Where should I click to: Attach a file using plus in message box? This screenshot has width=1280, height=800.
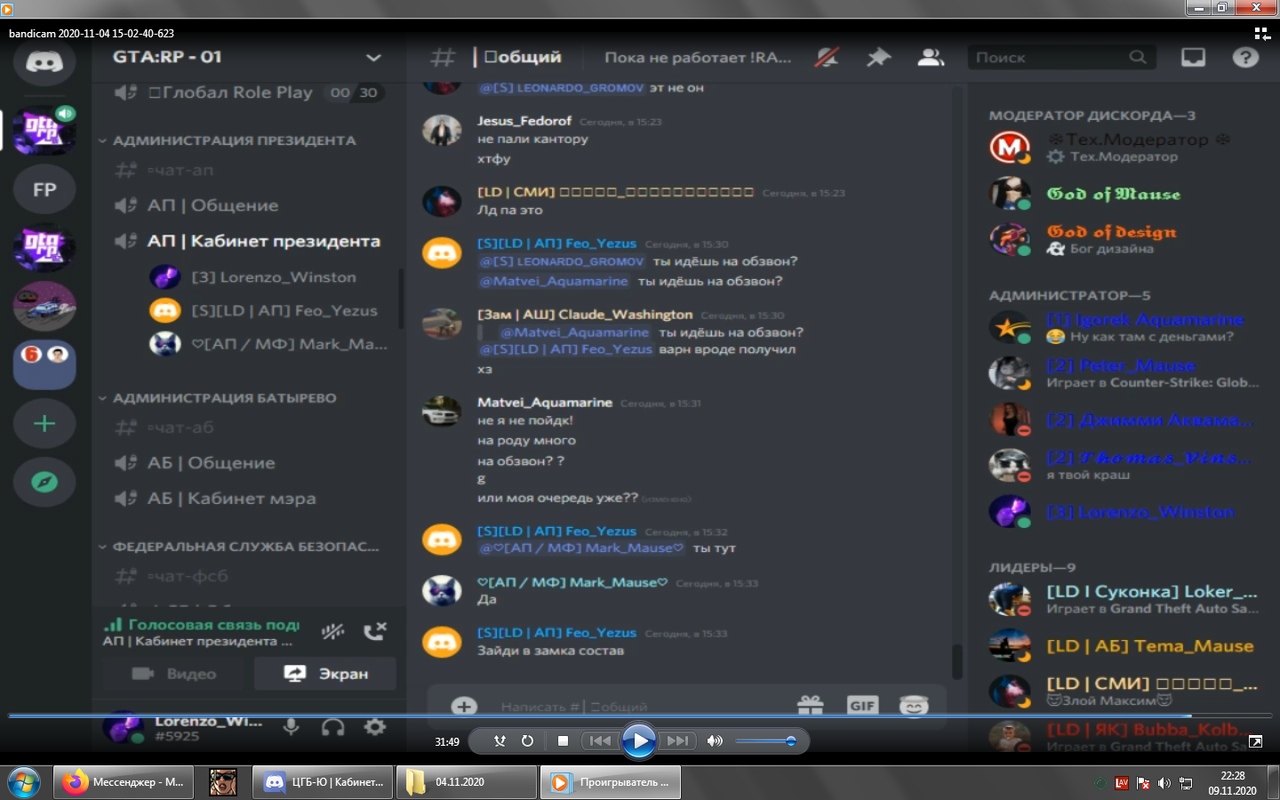coord(464,706)
